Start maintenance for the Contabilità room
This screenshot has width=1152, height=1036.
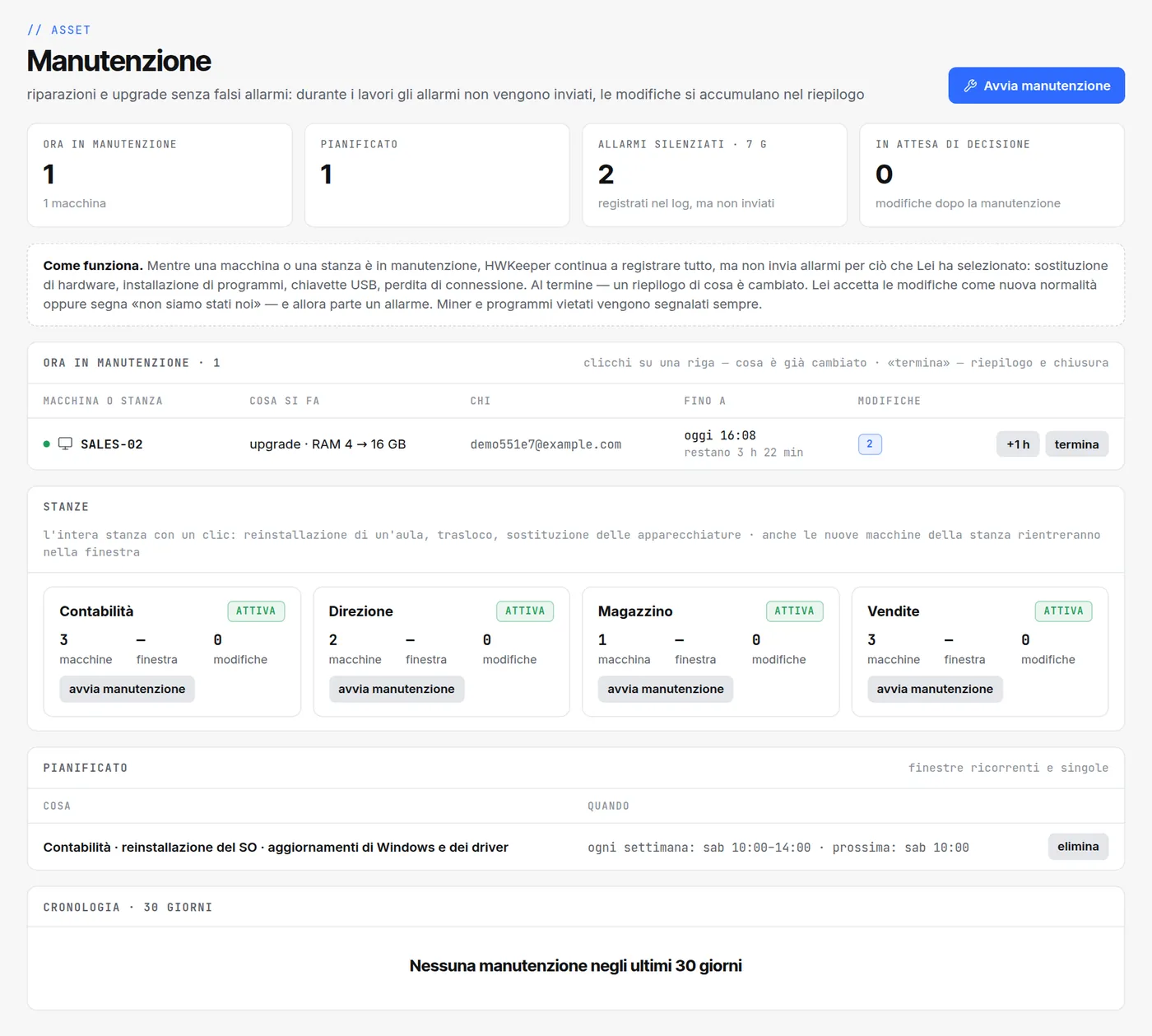click(127, 689)
